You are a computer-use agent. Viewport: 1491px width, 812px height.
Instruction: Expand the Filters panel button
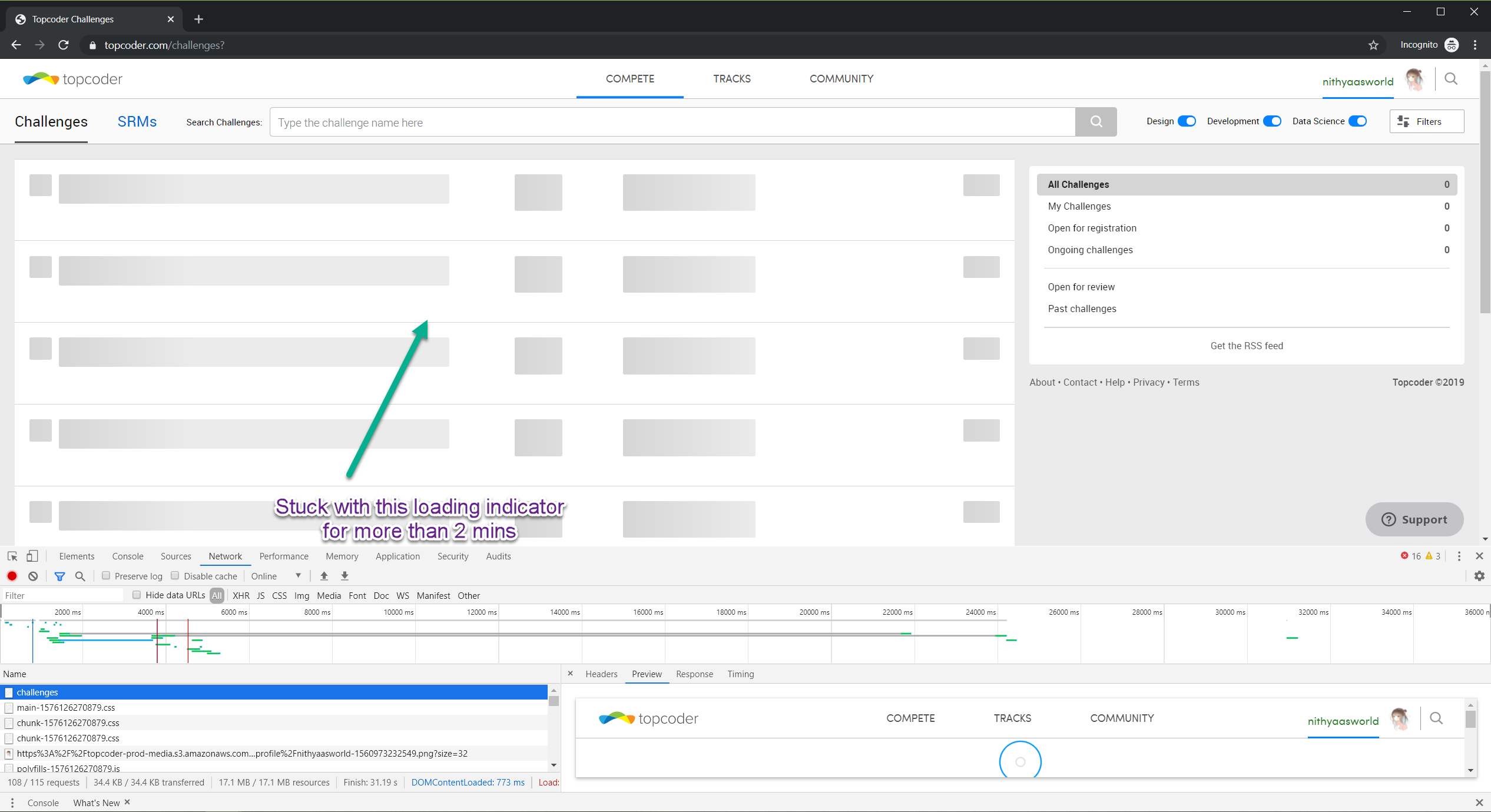click(x=1426, y=121)
